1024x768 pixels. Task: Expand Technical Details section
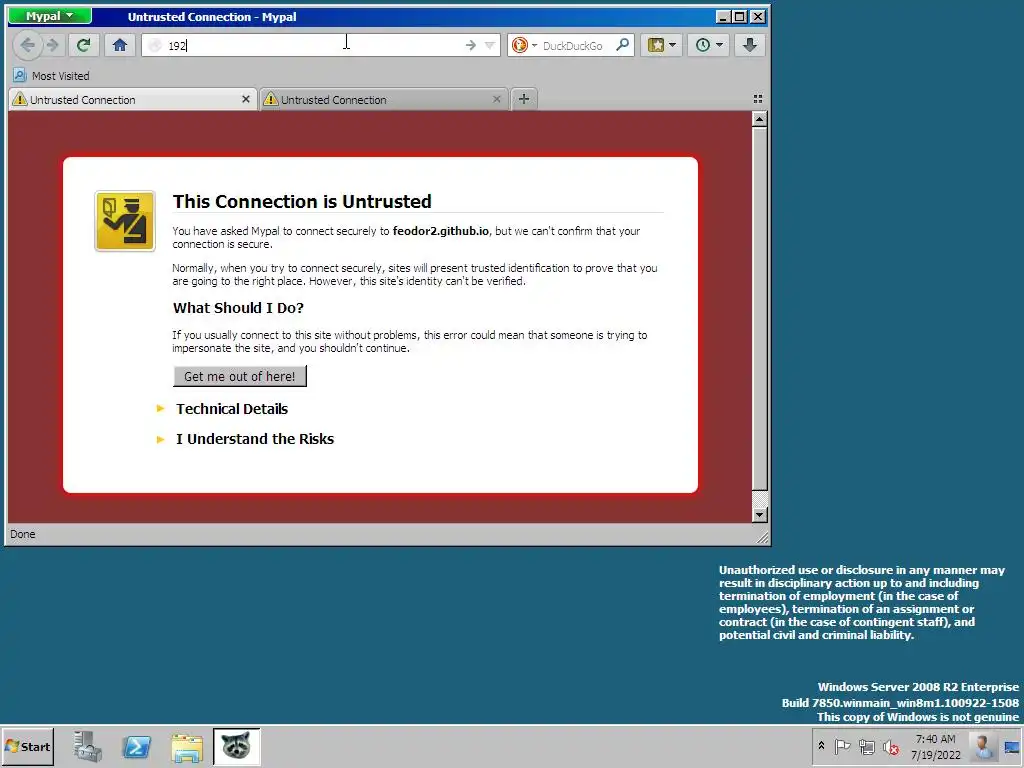point(231,409)
